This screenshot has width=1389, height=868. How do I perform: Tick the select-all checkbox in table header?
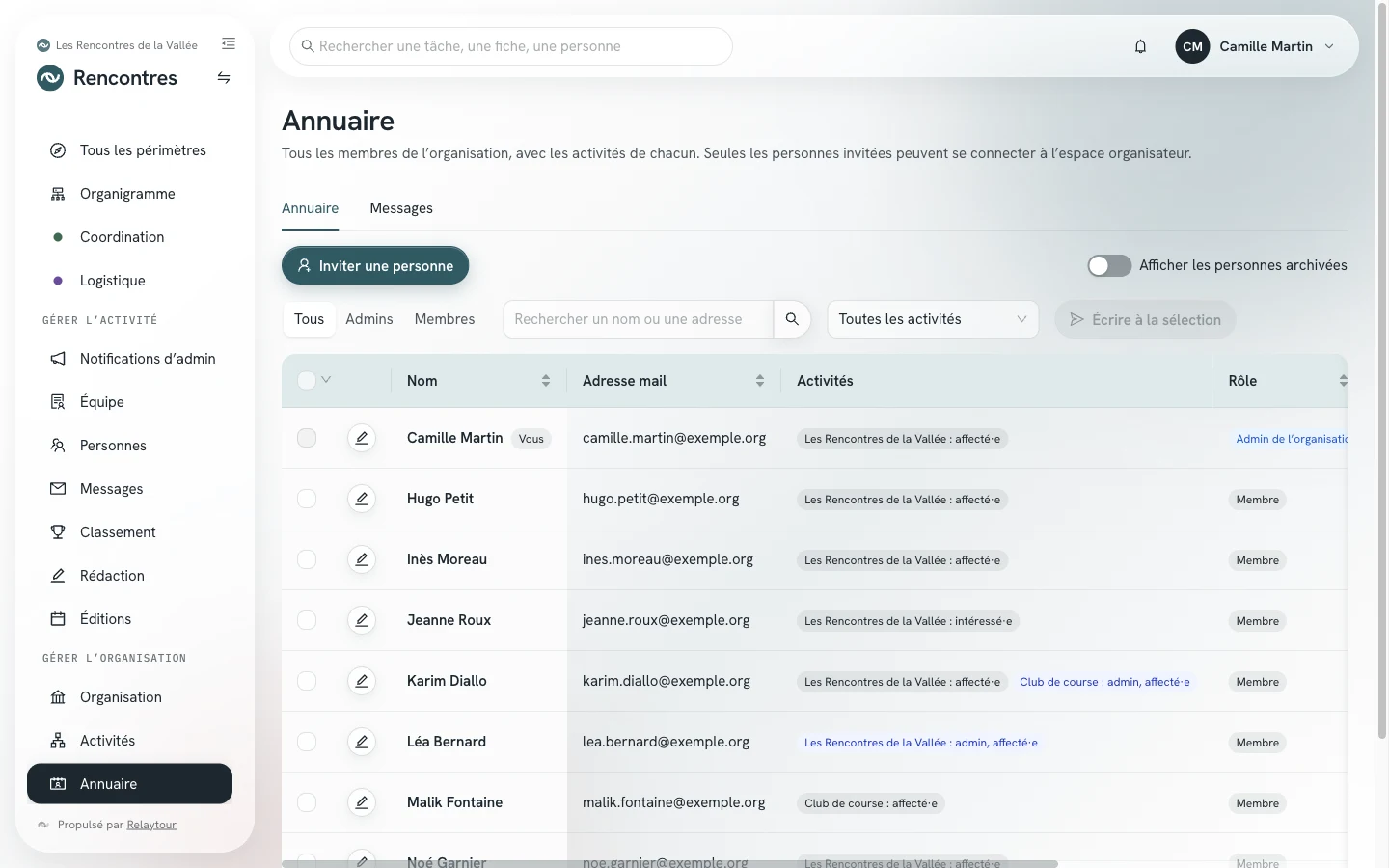(307, 380)
